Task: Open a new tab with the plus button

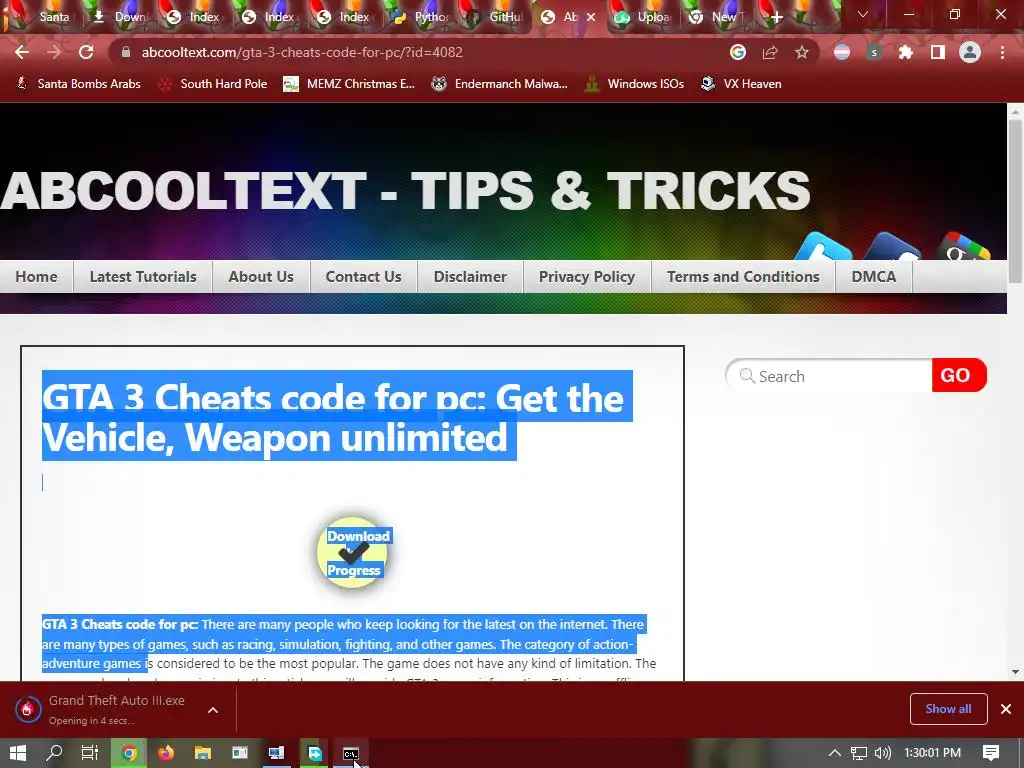Action: [776, 18]
